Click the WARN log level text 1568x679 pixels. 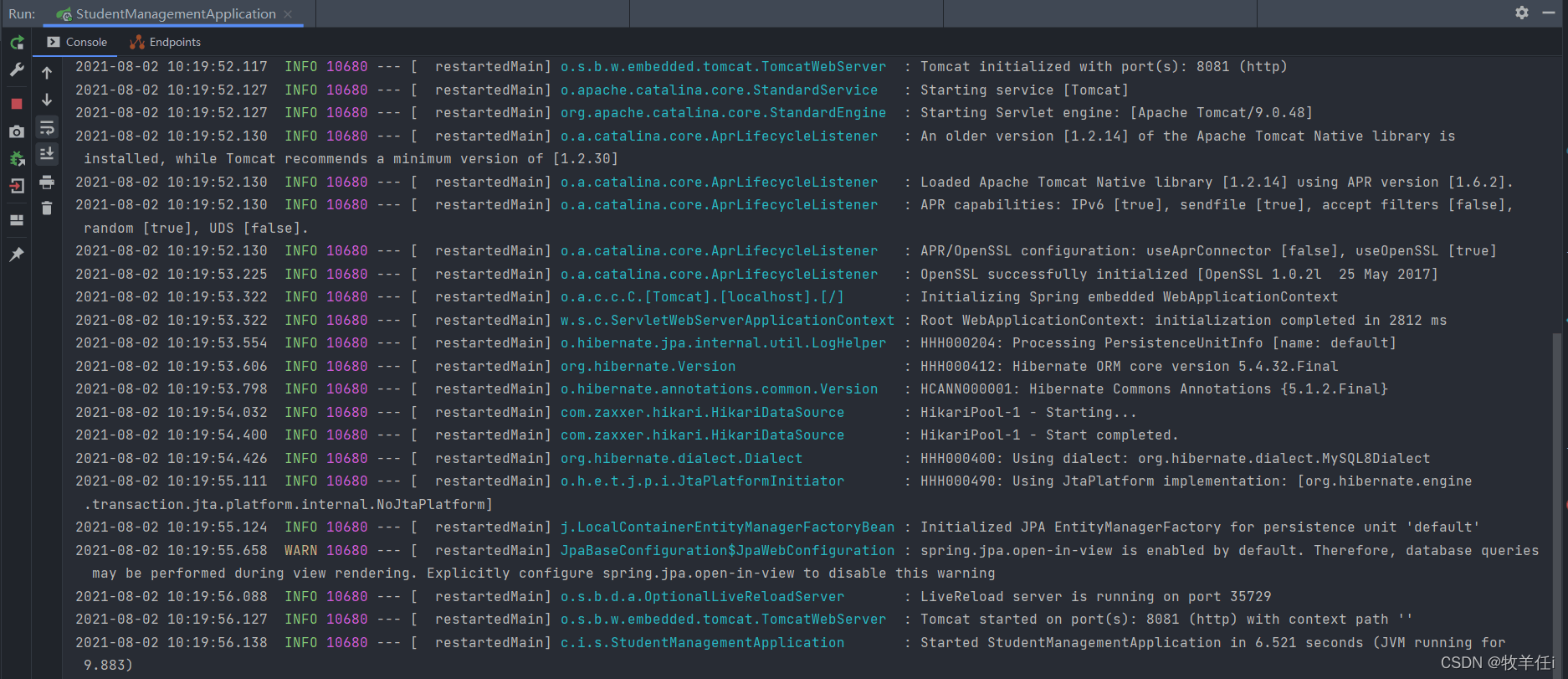coord(300,550)
